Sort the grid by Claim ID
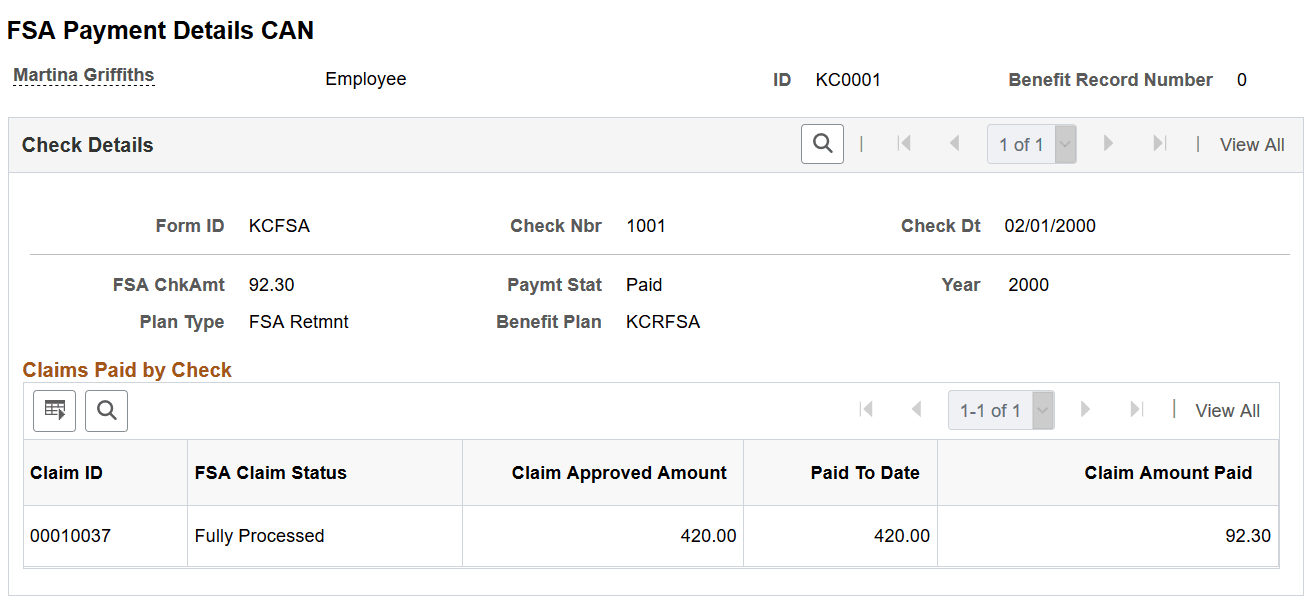The image size is (1316, 612). pyautogui.click(x=67, y=472)
